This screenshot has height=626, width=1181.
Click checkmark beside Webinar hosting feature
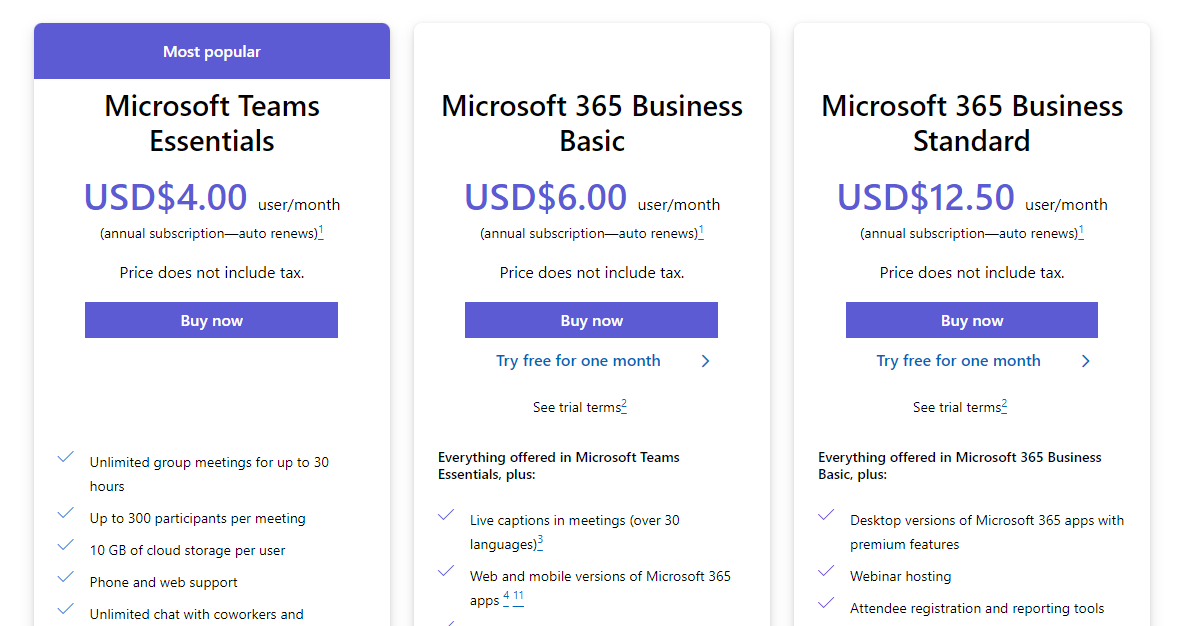(x=826, y=570)
